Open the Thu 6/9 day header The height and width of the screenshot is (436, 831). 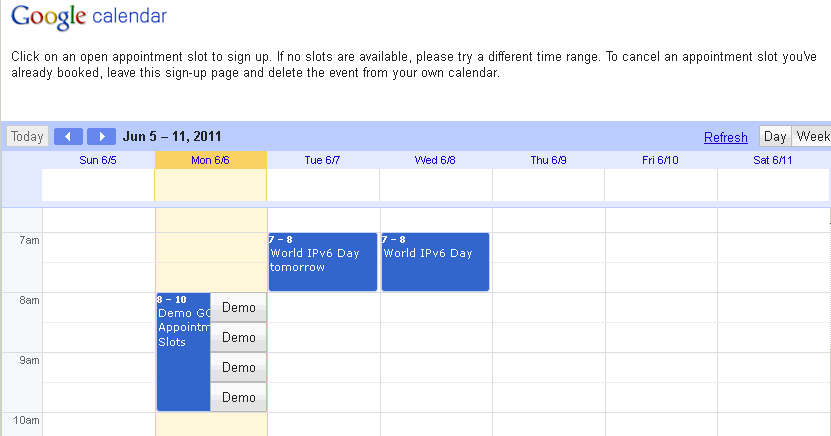pyautogui.click(x=549, y=160)
